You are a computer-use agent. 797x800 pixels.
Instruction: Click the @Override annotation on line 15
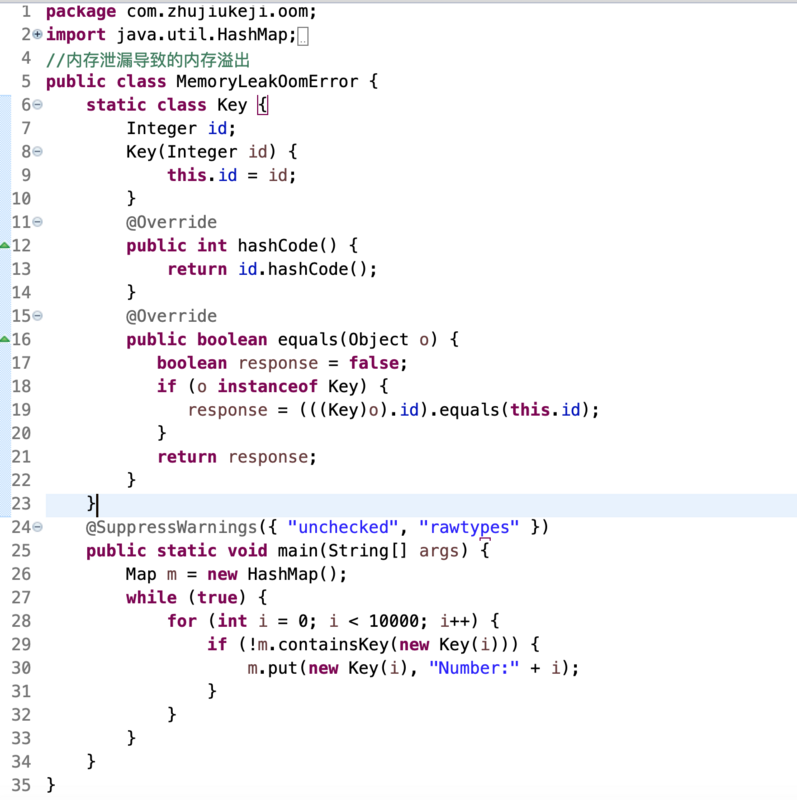coord(171,316)
